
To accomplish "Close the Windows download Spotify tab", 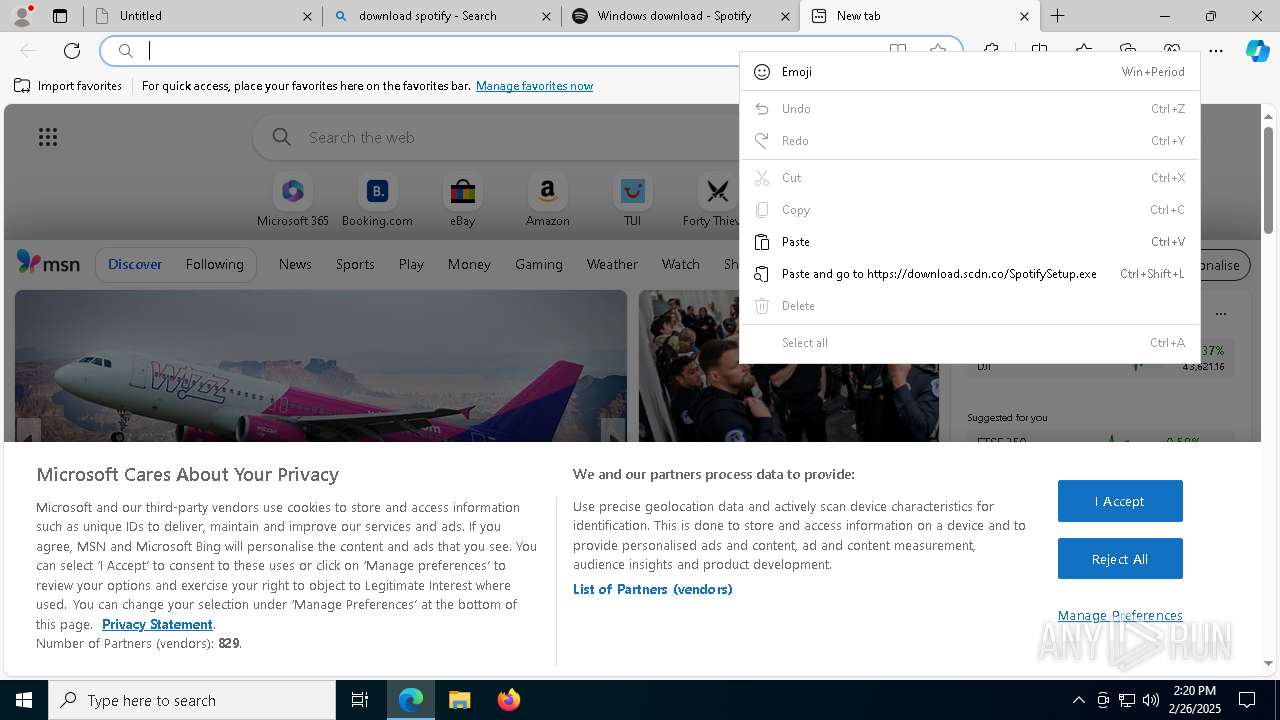I will [x=785, y=16].
